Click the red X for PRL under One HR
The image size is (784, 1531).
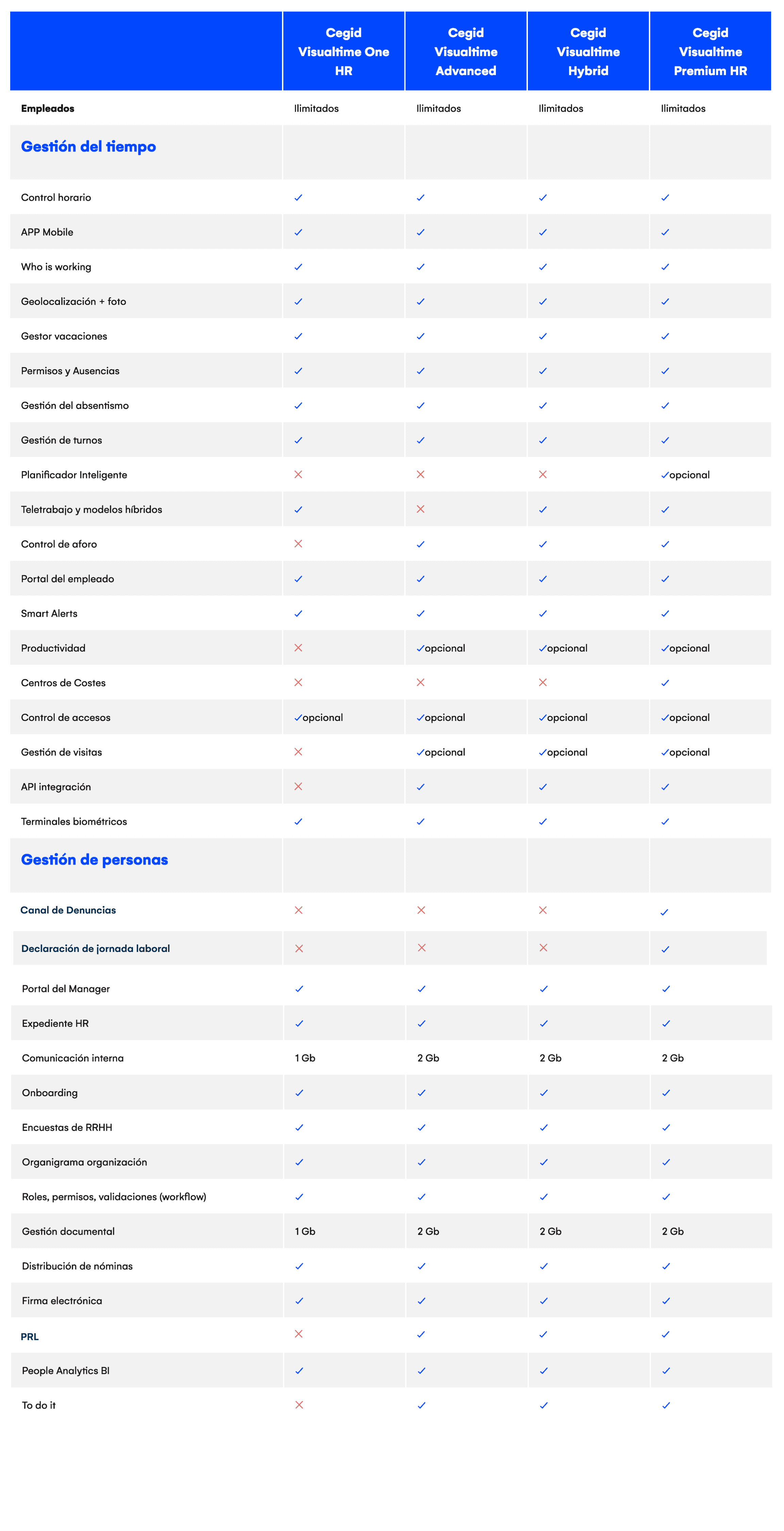[x=298, y=1334]
